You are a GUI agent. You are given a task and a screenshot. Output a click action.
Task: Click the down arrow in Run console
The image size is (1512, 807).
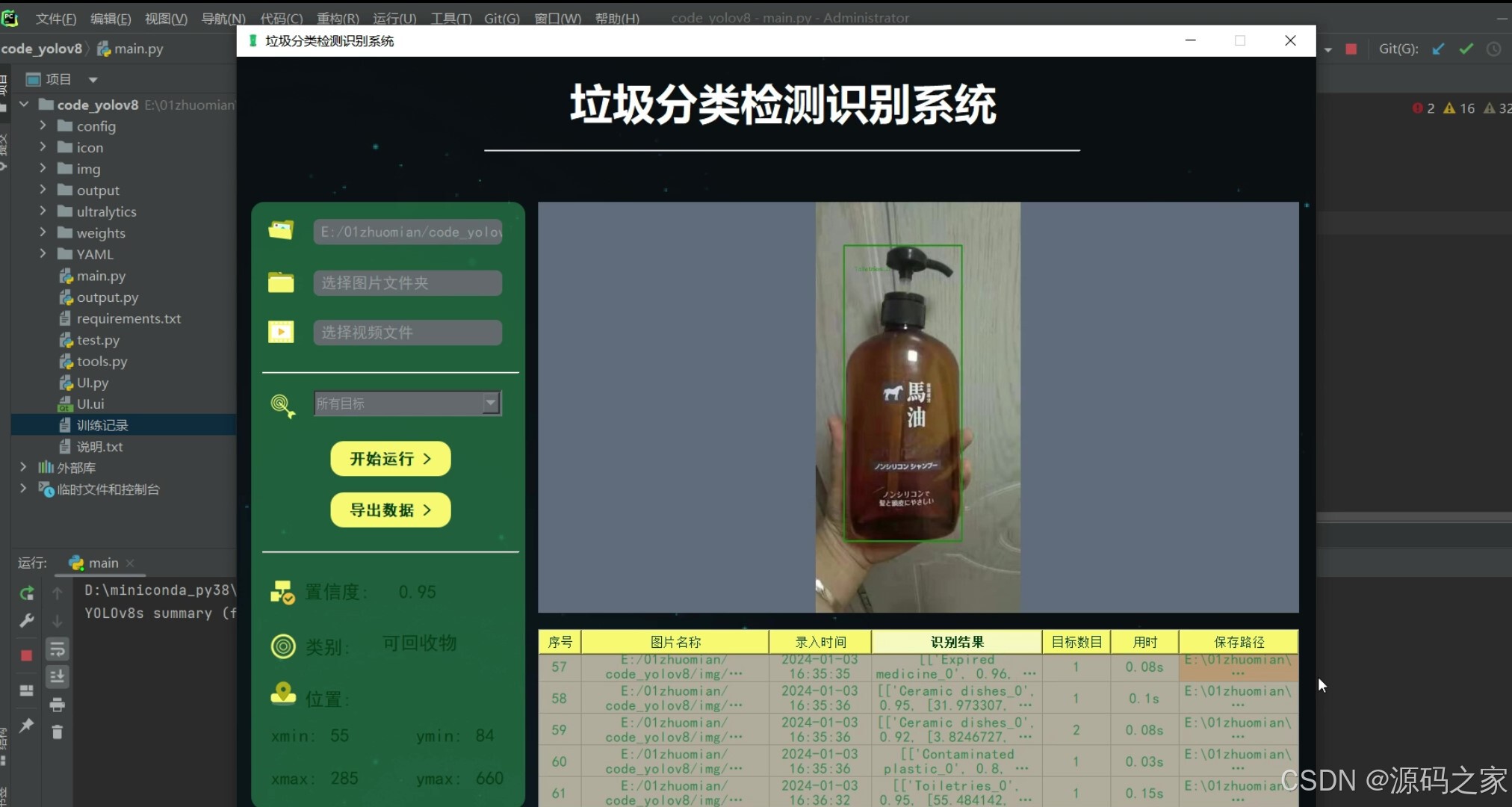pos(58,620)
